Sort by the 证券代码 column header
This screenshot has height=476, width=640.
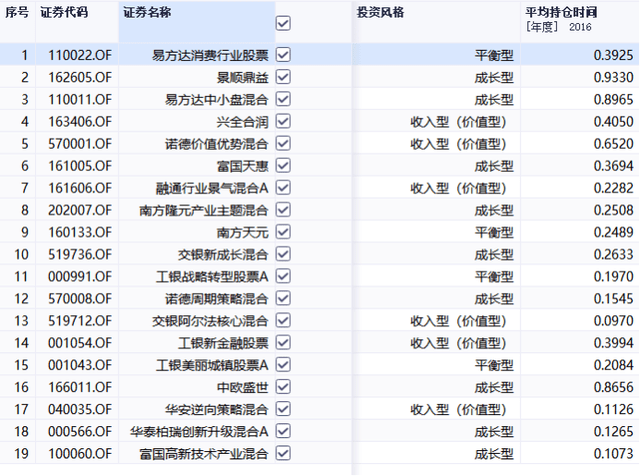click(64, 12)
